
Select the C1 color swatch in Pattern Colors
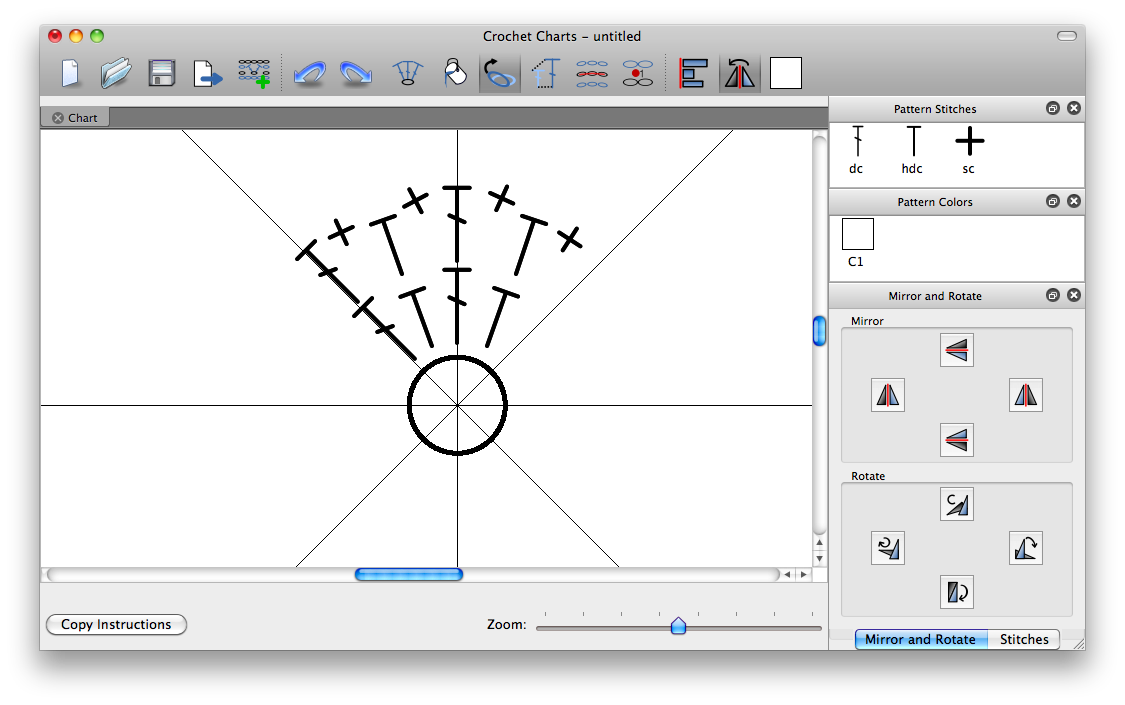[858, 234]
